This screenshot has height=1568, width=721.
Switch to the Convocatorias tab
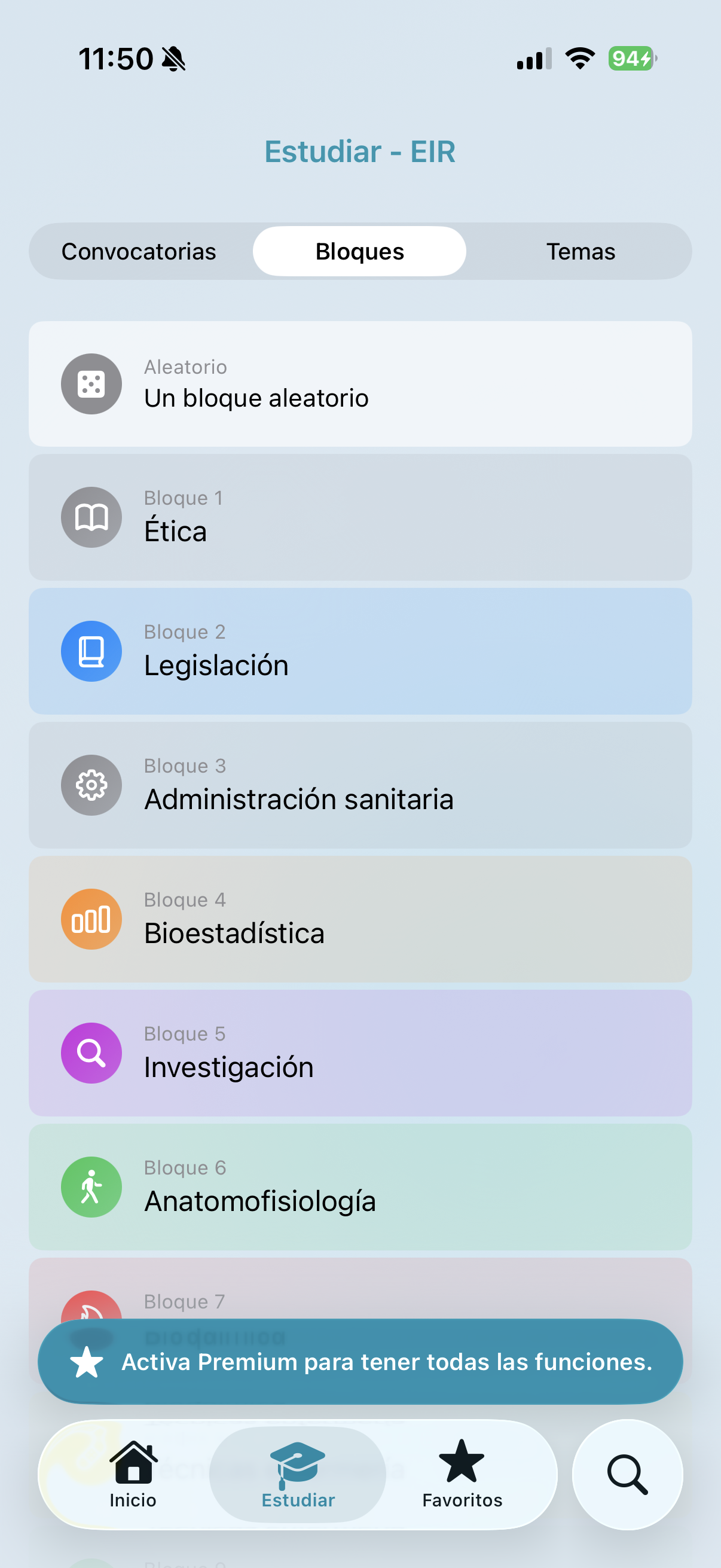(x=139, y=251)
